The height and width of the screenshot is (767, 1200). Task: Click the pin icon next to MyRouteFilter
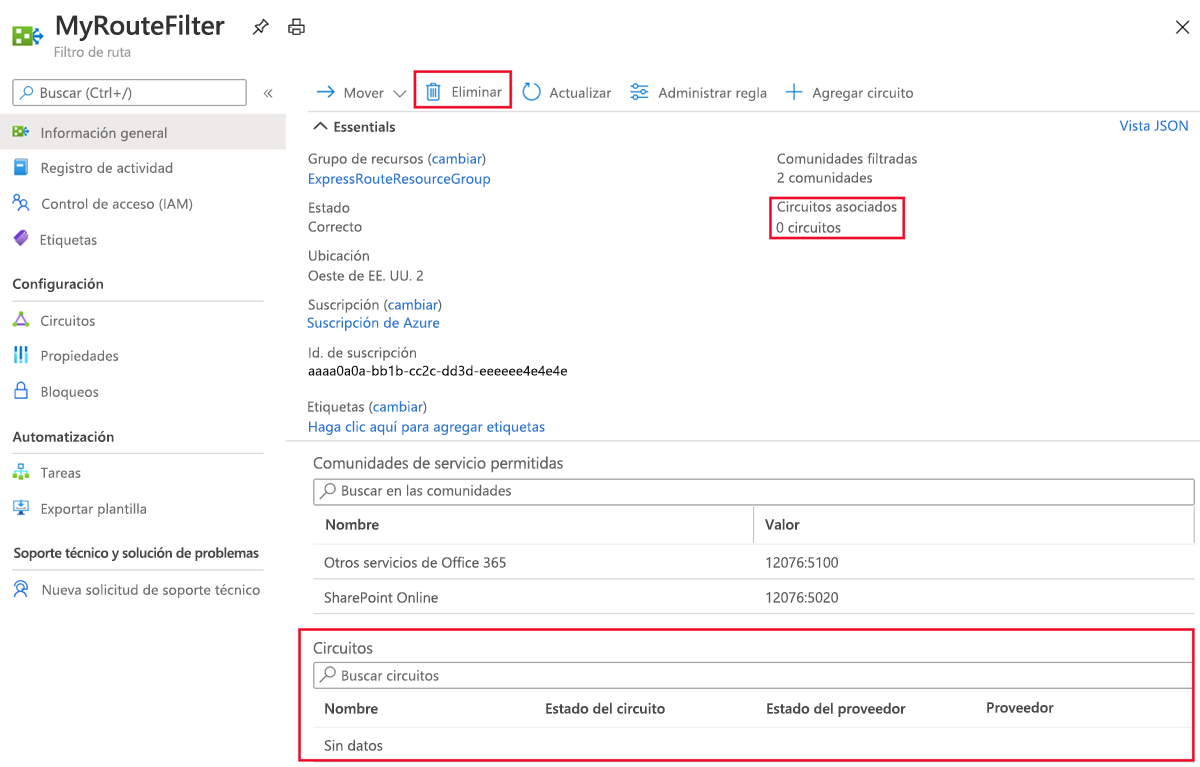click(260, 27)
